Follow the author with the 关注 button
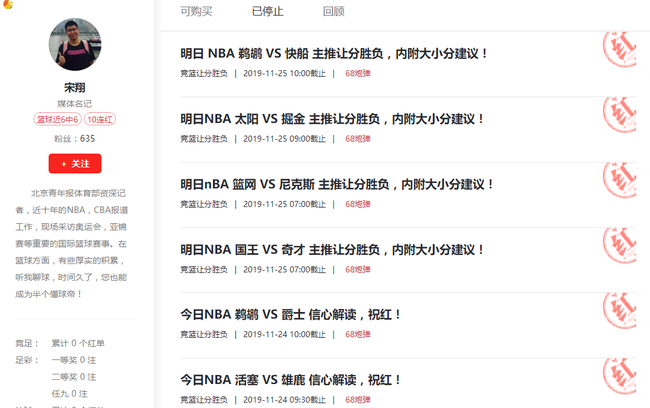650x408 pixels. [x=75, y=163]
